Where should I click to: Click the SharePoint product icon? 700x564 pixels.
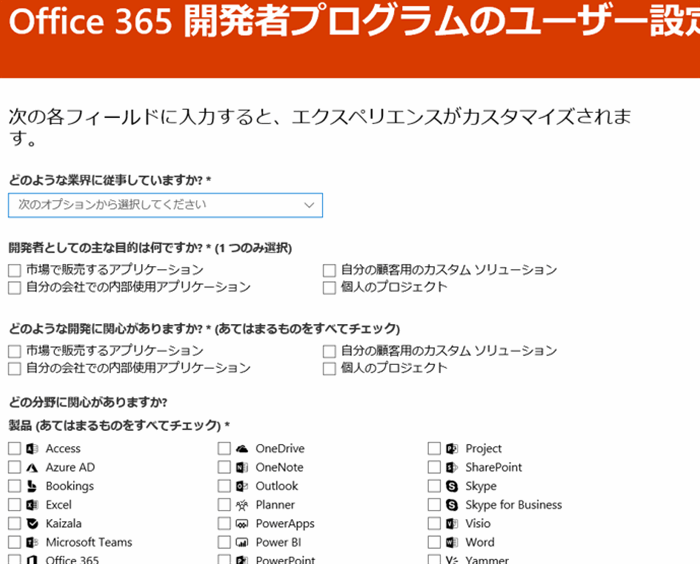pyautogui.click(x=452, y=467)
